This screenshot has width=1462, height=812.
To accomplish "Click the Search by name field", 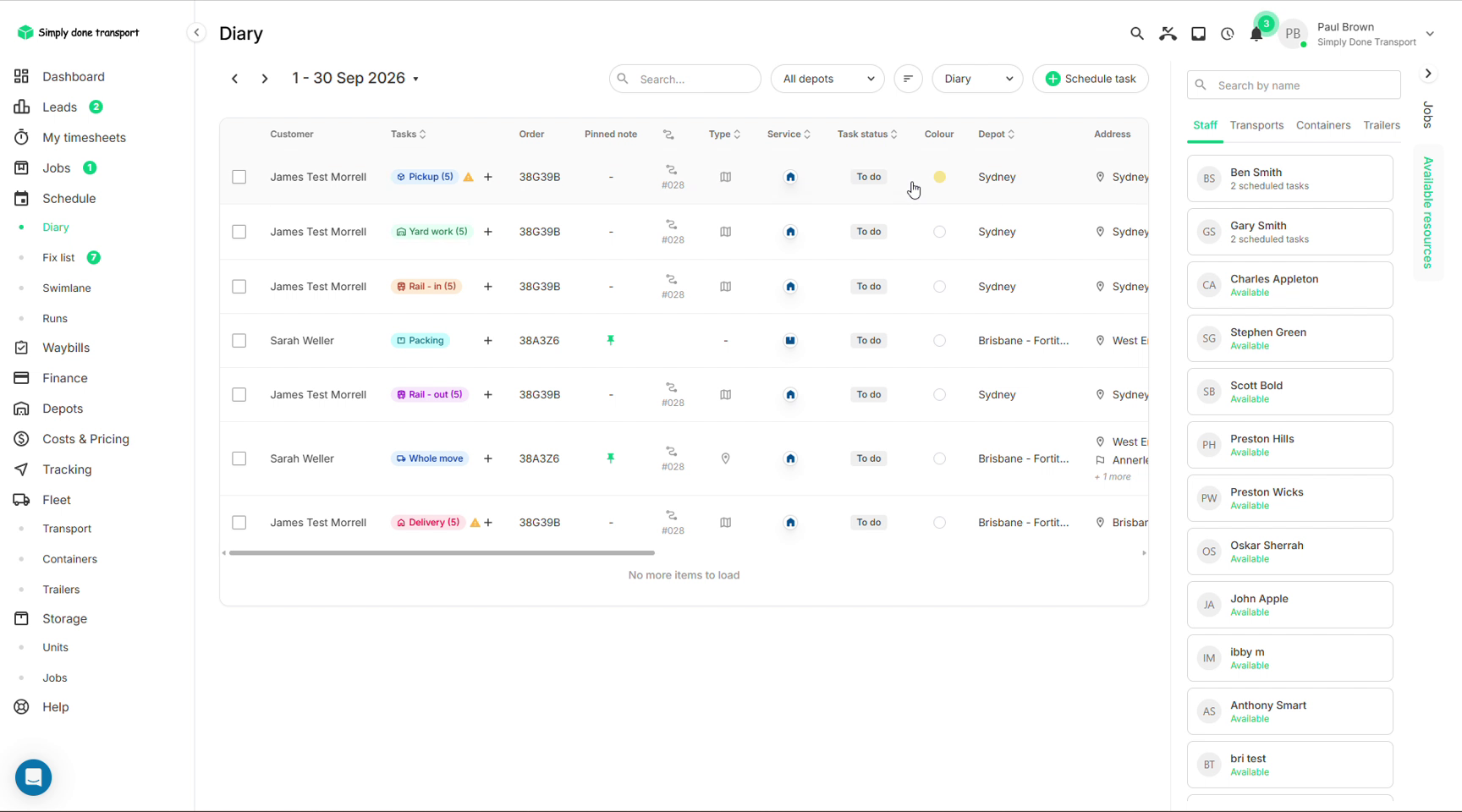I will (1294, 85).
